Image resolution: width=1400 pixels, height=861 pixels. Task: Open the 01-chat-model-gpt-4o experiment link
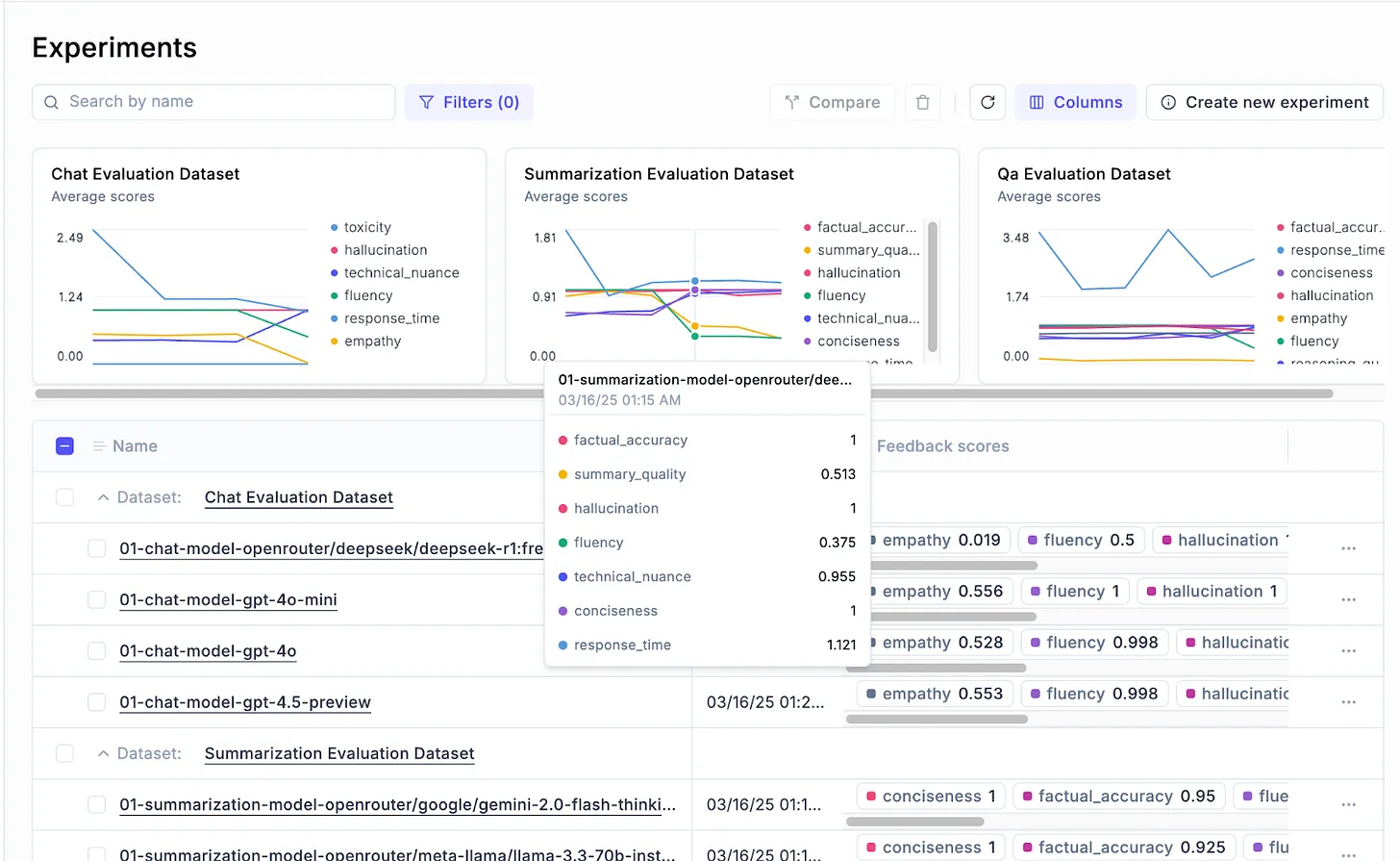pyautogui.click(x=208, y=651)
